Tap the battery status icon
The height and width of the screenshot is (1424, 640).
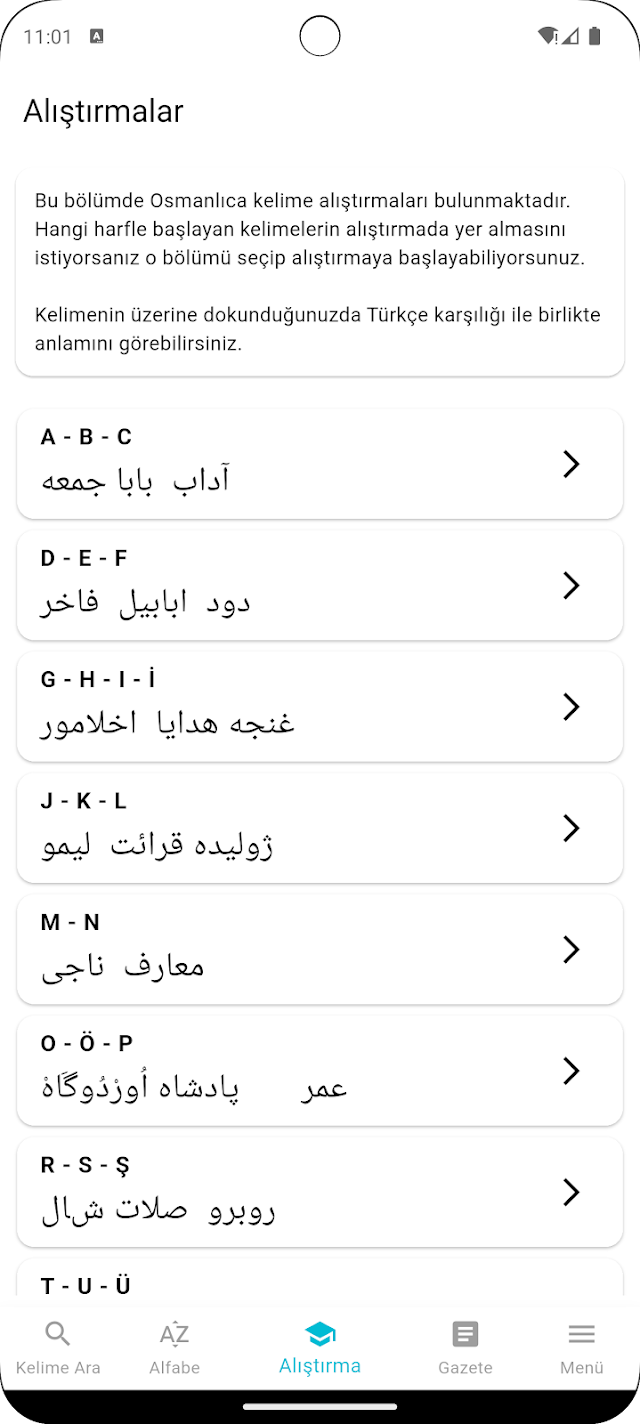(595, 37)
